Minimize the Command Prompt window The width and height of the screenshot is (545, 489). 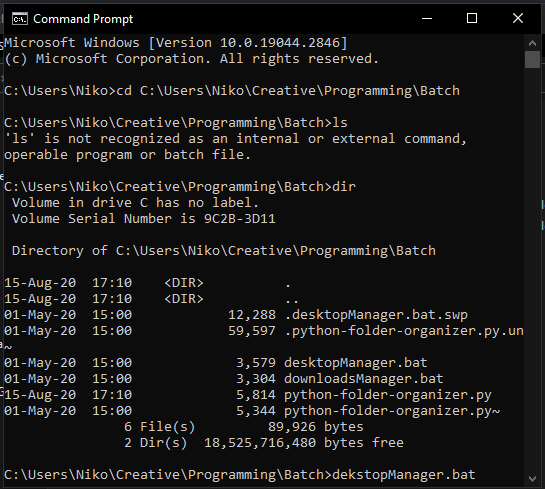(427, 18)
